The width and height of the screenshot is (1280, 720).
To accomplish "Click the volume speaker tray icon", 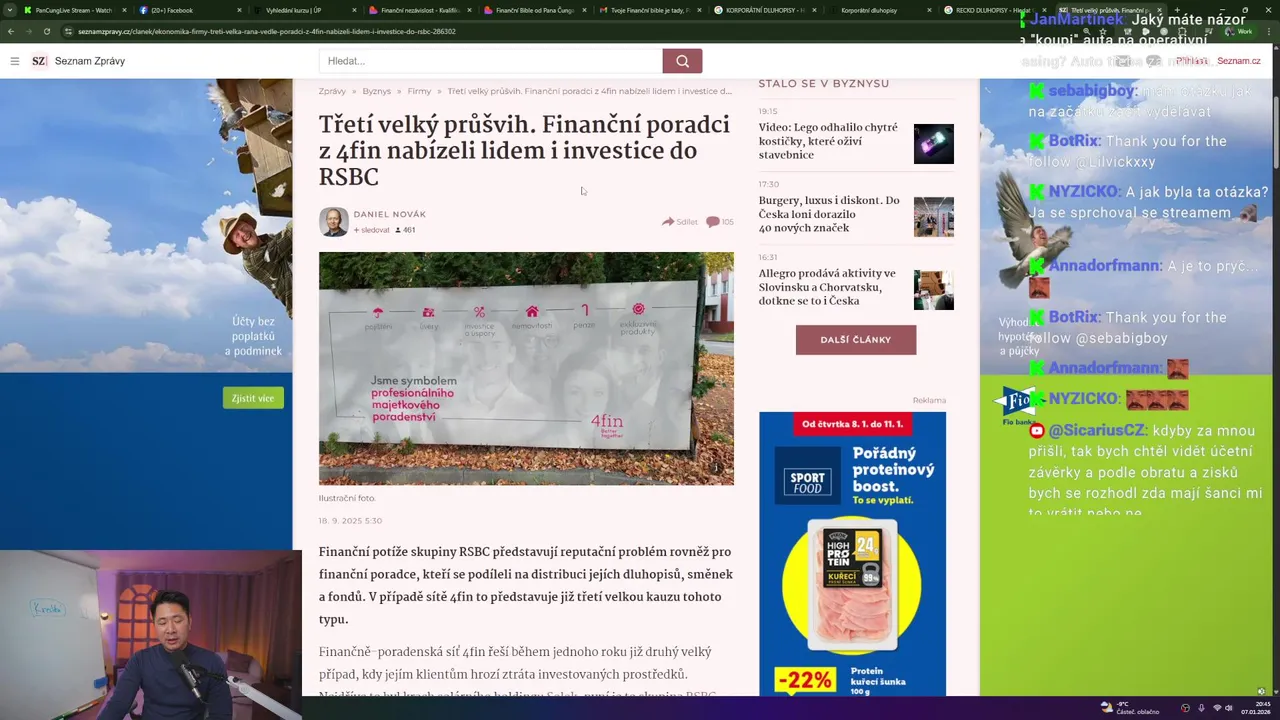I will click(1229, 707).
